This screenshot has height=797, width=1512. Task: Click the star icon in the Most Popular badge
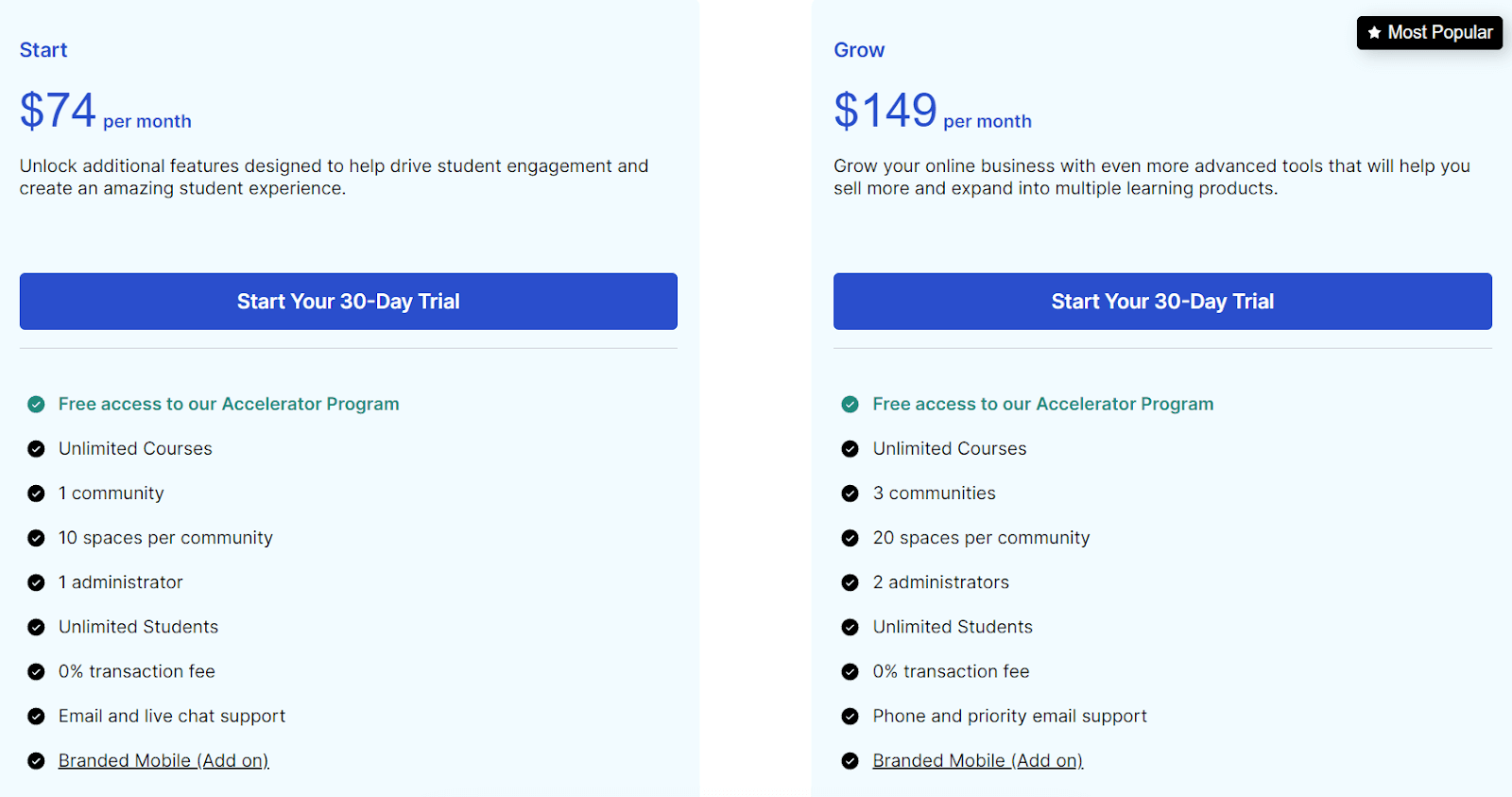[x=1373, y=32]
